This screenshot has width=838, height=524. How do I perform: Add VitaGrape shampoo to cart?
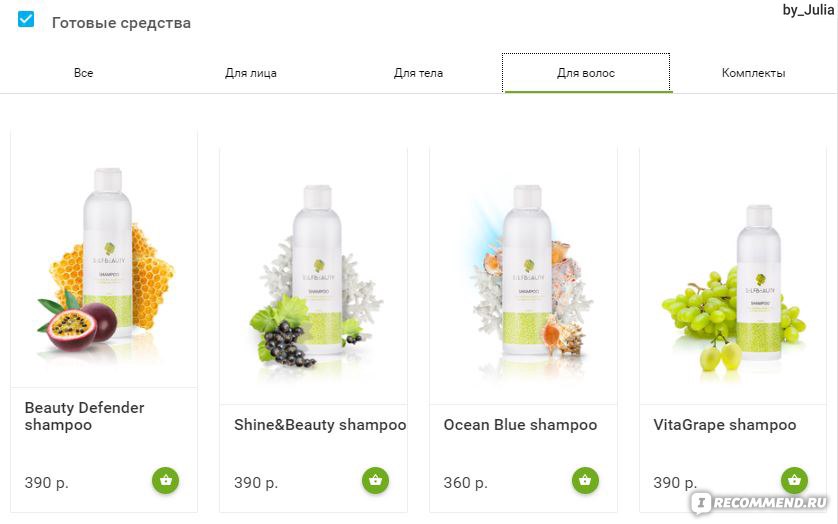[x=794, y=480]
